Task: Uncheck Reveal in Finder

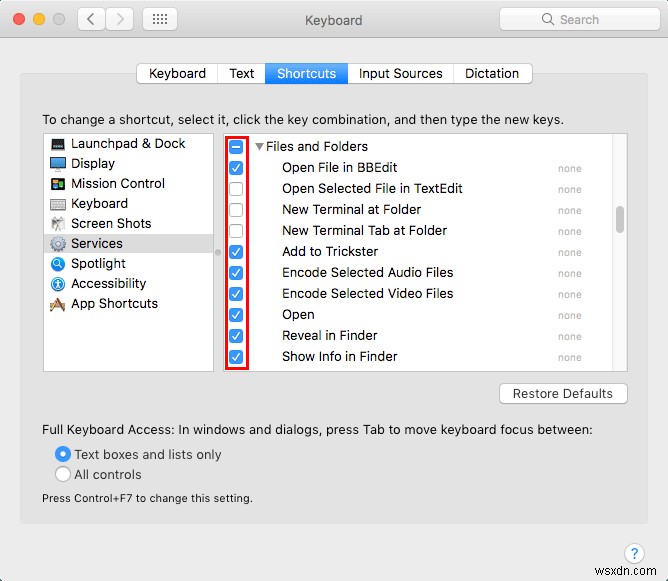Action: pyautogui.click(x=236, y=336)
